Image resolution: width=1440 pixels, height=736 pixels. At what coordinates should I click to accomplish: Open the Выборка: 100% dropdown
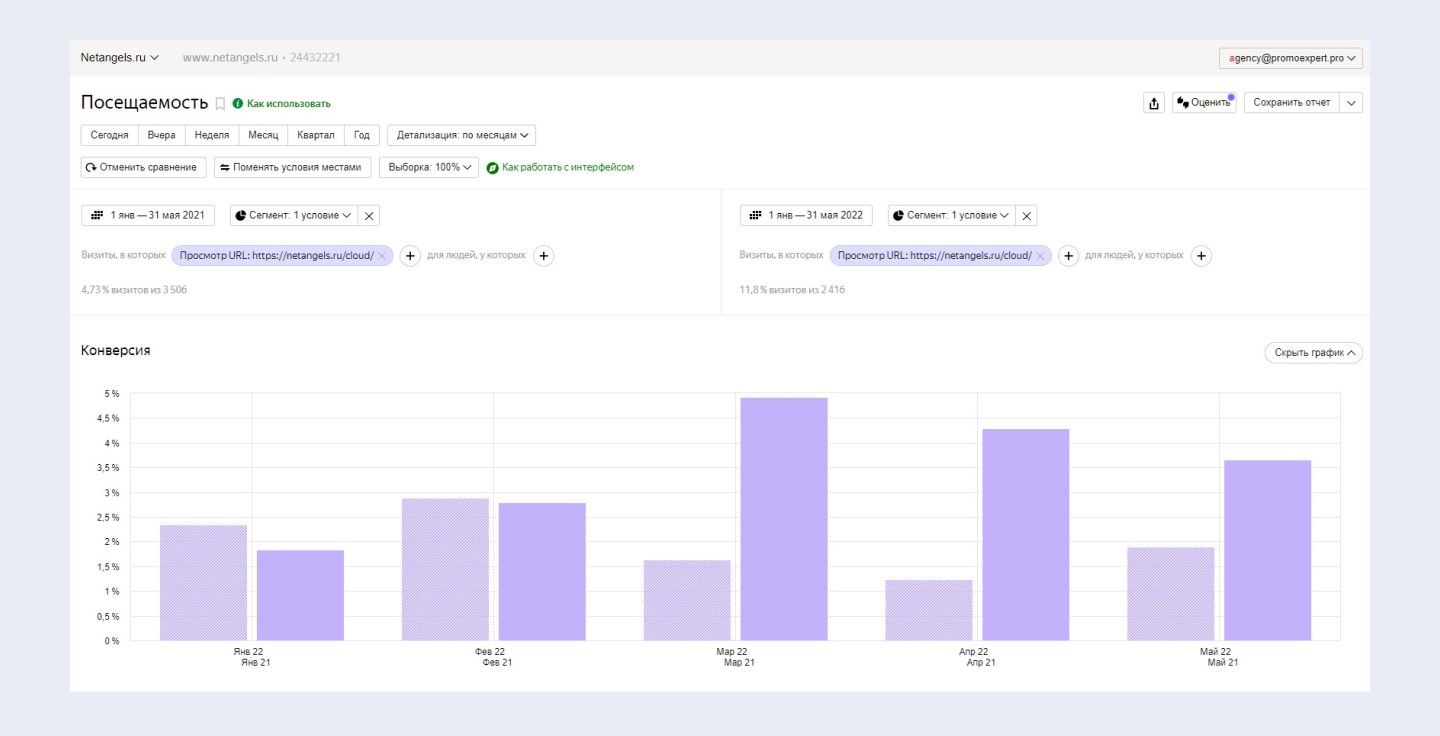pyautogui.click(x=428, y=168)
